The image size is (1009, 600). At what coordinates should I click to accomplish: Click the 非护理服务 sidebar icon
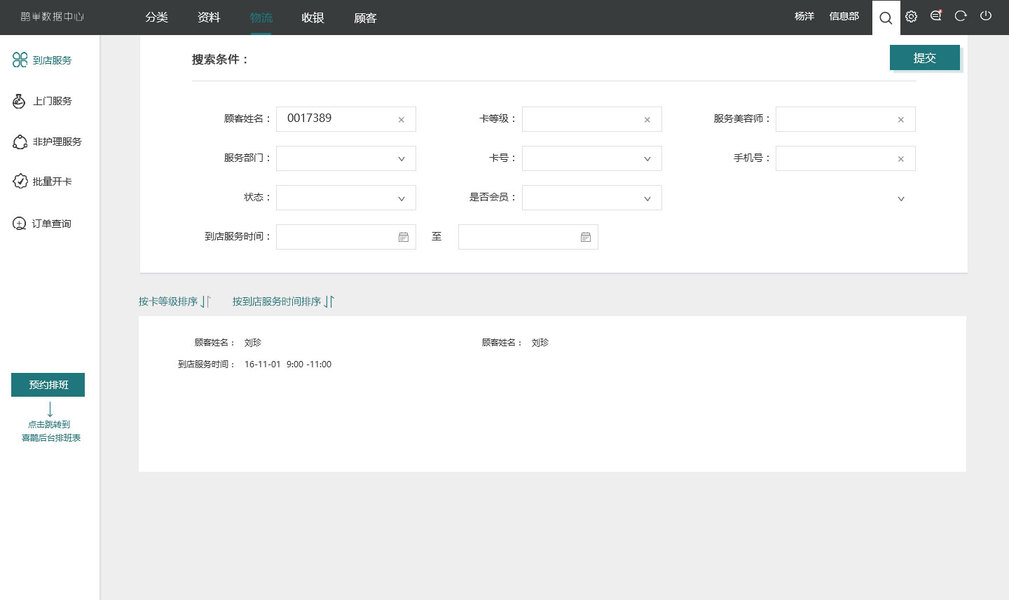pyautogui.click(x=20, y=142)
